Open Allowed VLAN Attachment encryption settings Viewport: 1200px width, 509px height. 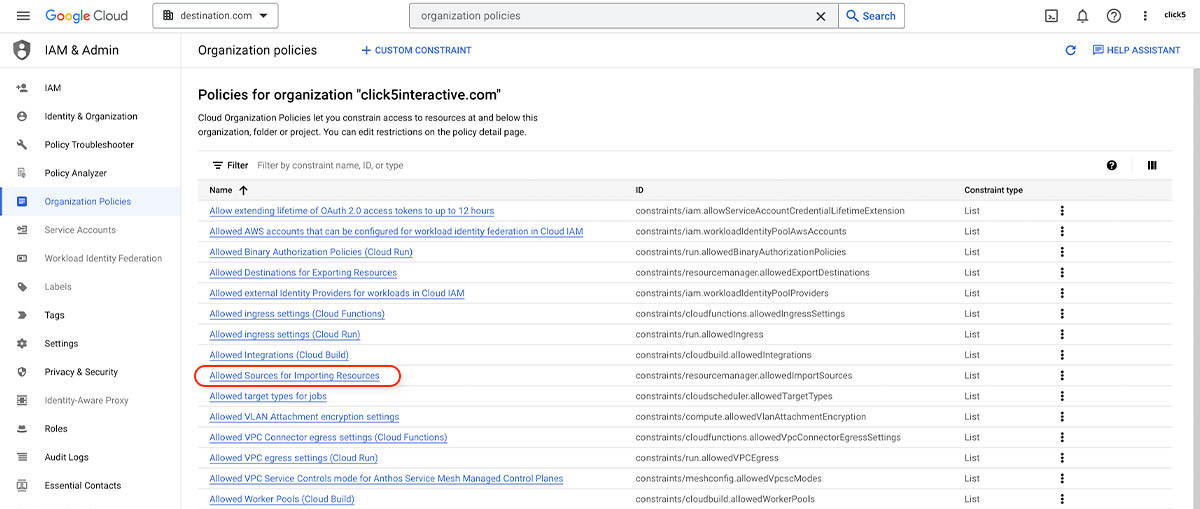[304, 417]
